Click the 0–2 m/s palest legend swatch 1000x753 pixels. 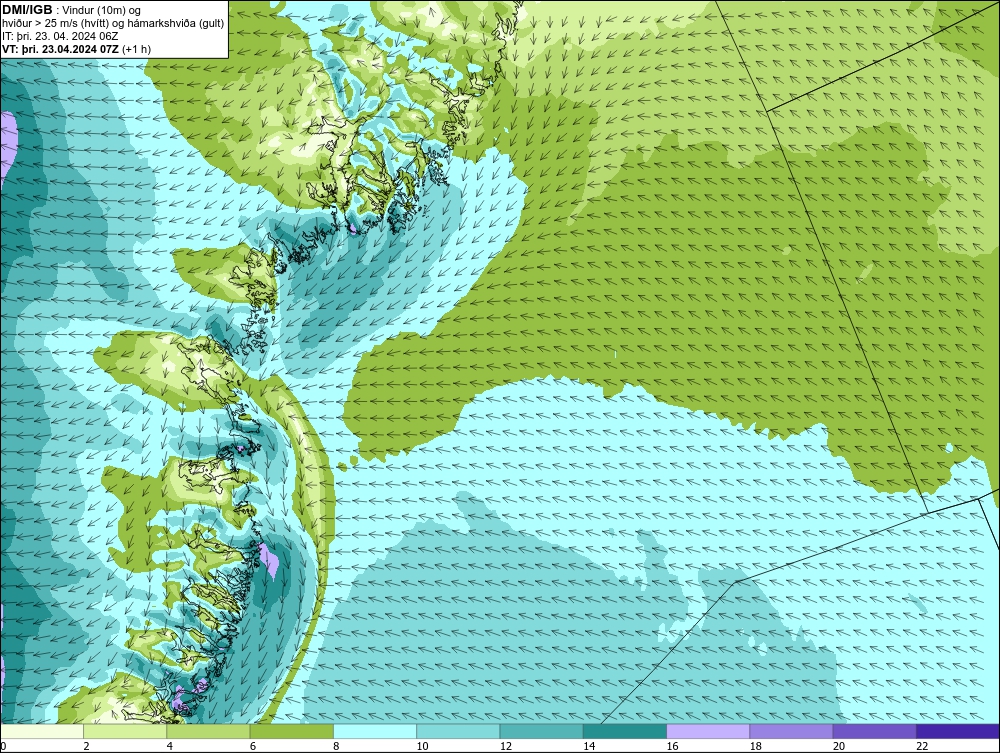click(42, 731)
